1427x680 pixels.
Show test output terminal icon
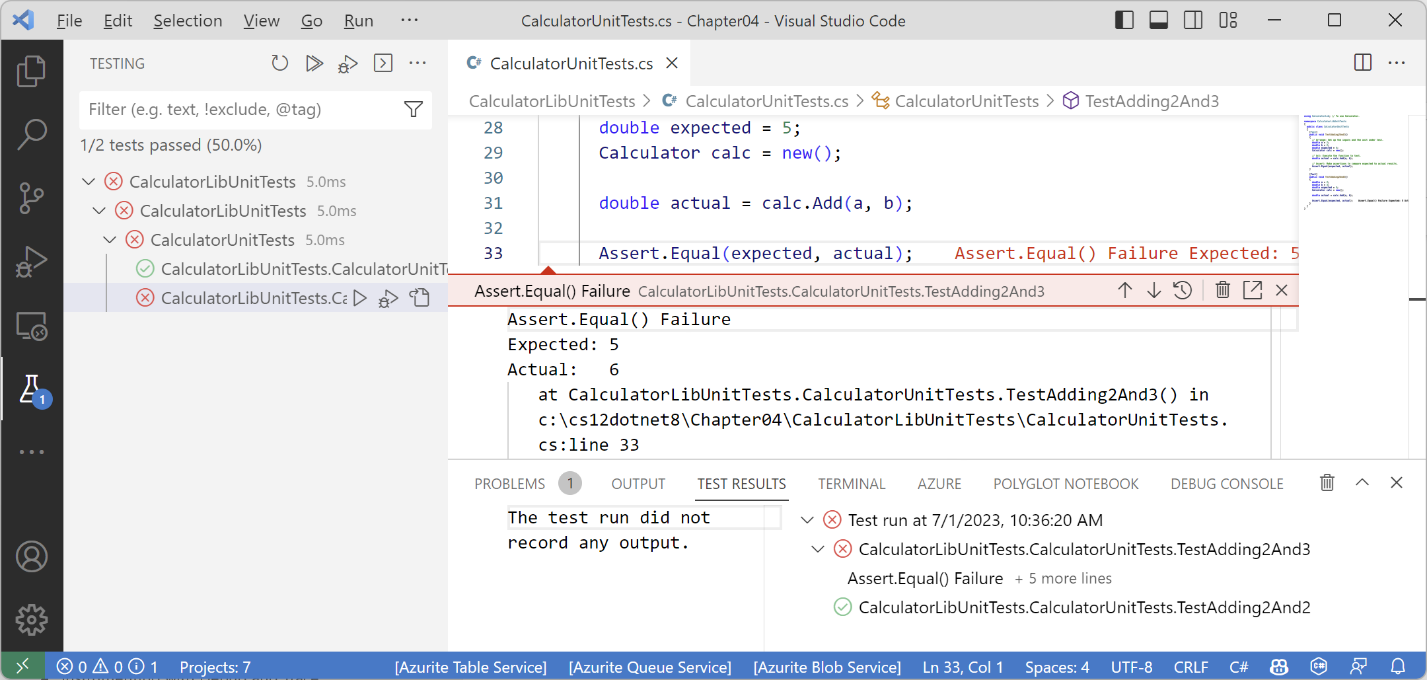pos(382,64)
